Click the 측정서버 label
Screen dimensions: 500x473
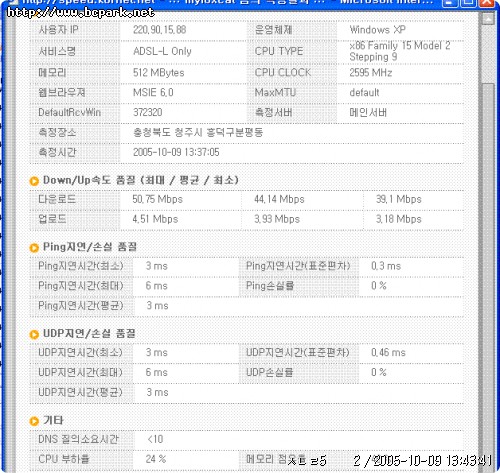pos(273,113)
